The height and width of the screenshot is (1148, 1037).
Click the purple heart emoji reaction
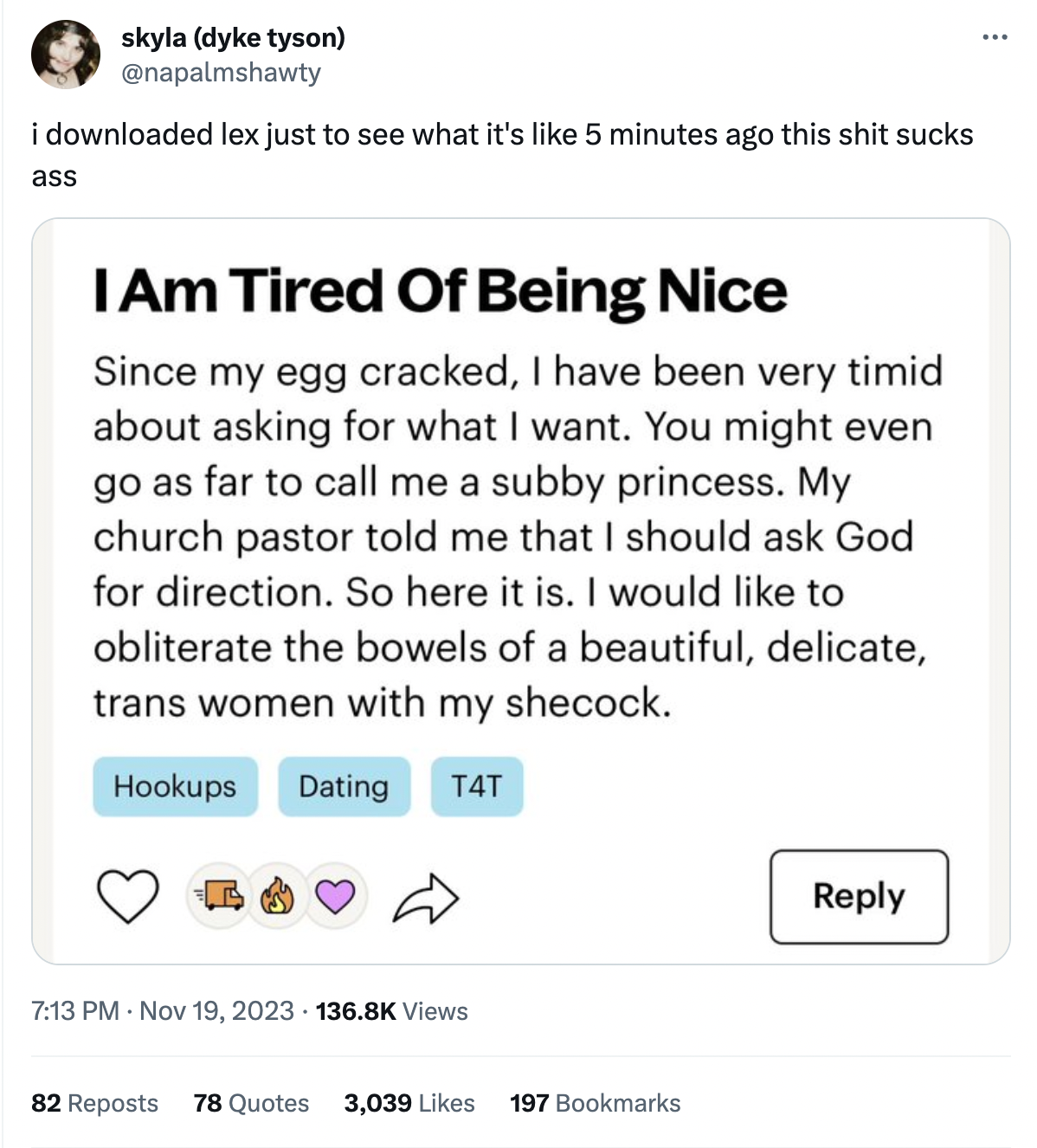[335, 896]
